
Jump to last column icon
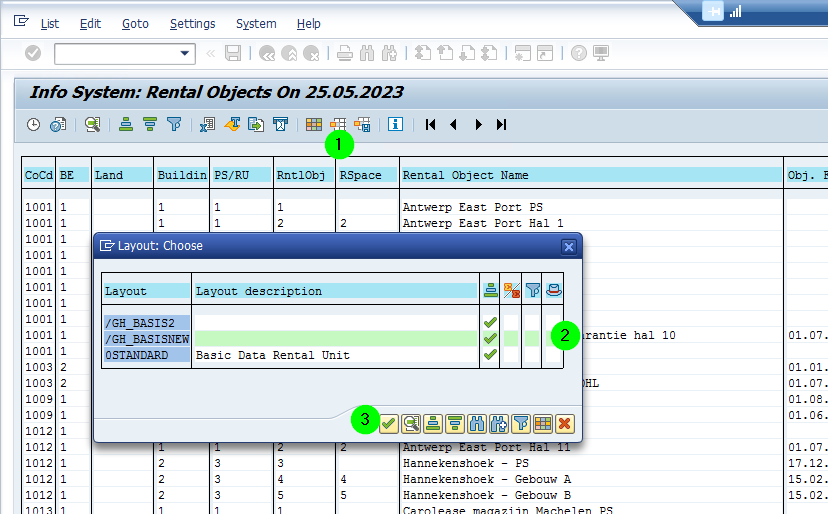(x=501, y=125)
